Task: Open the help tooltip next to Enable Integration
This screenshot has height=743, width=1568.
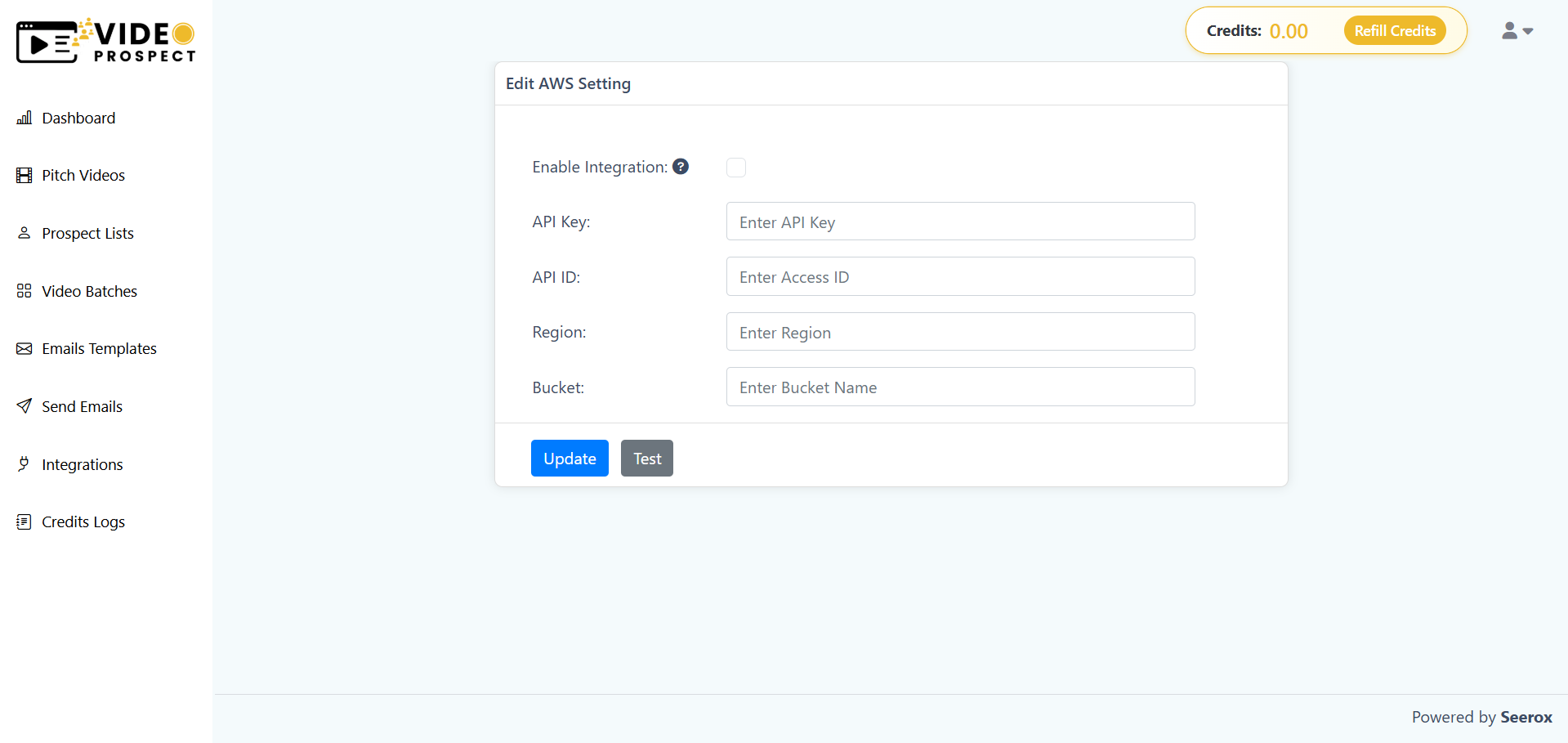Action: coord(681,166)
